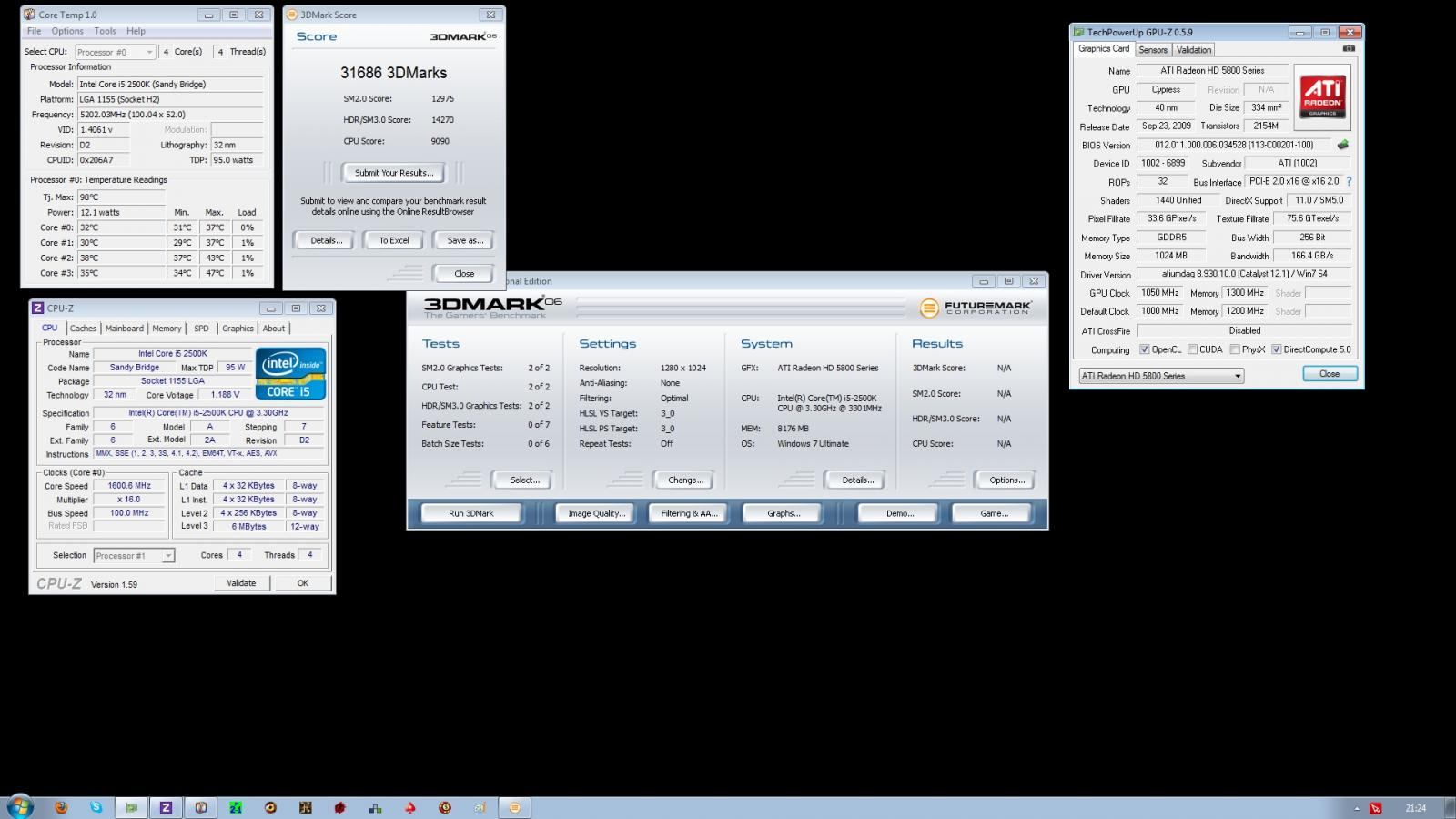Show hidden system tray icons

[x=1356, y=808]
